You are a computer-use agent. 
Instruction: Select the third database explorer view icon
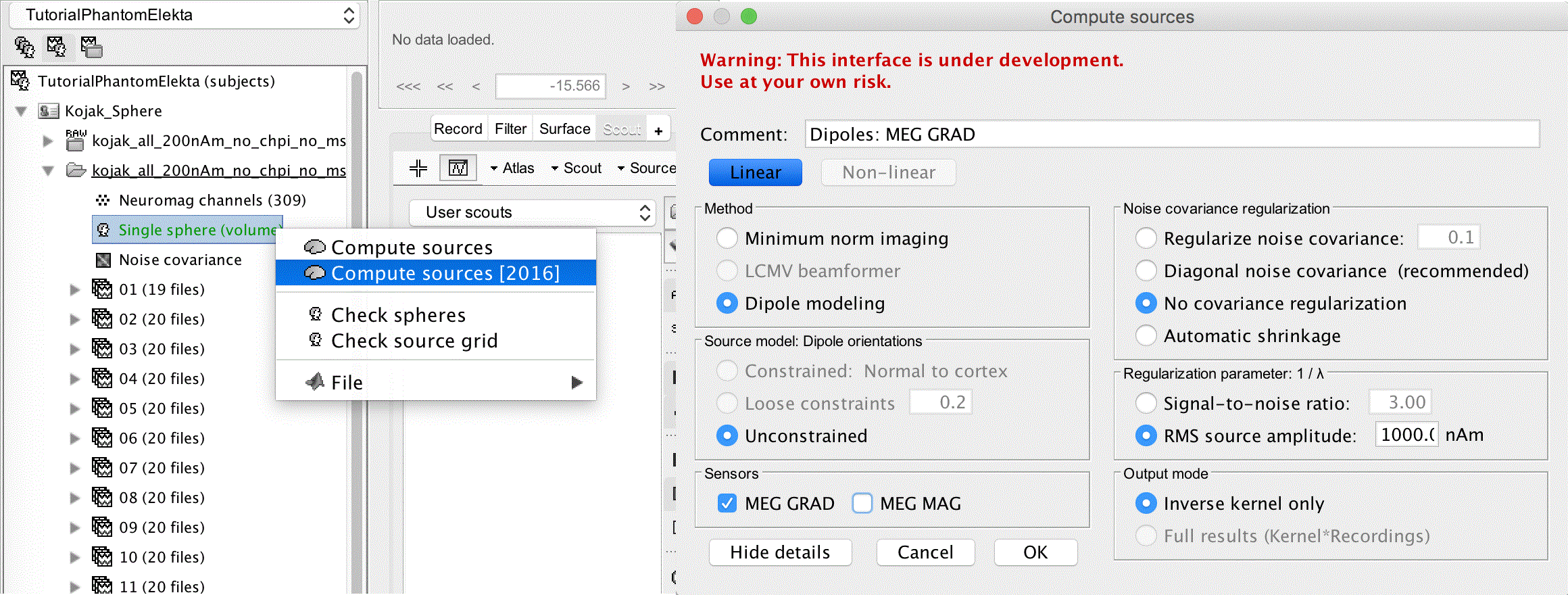(x=91, y=47)
